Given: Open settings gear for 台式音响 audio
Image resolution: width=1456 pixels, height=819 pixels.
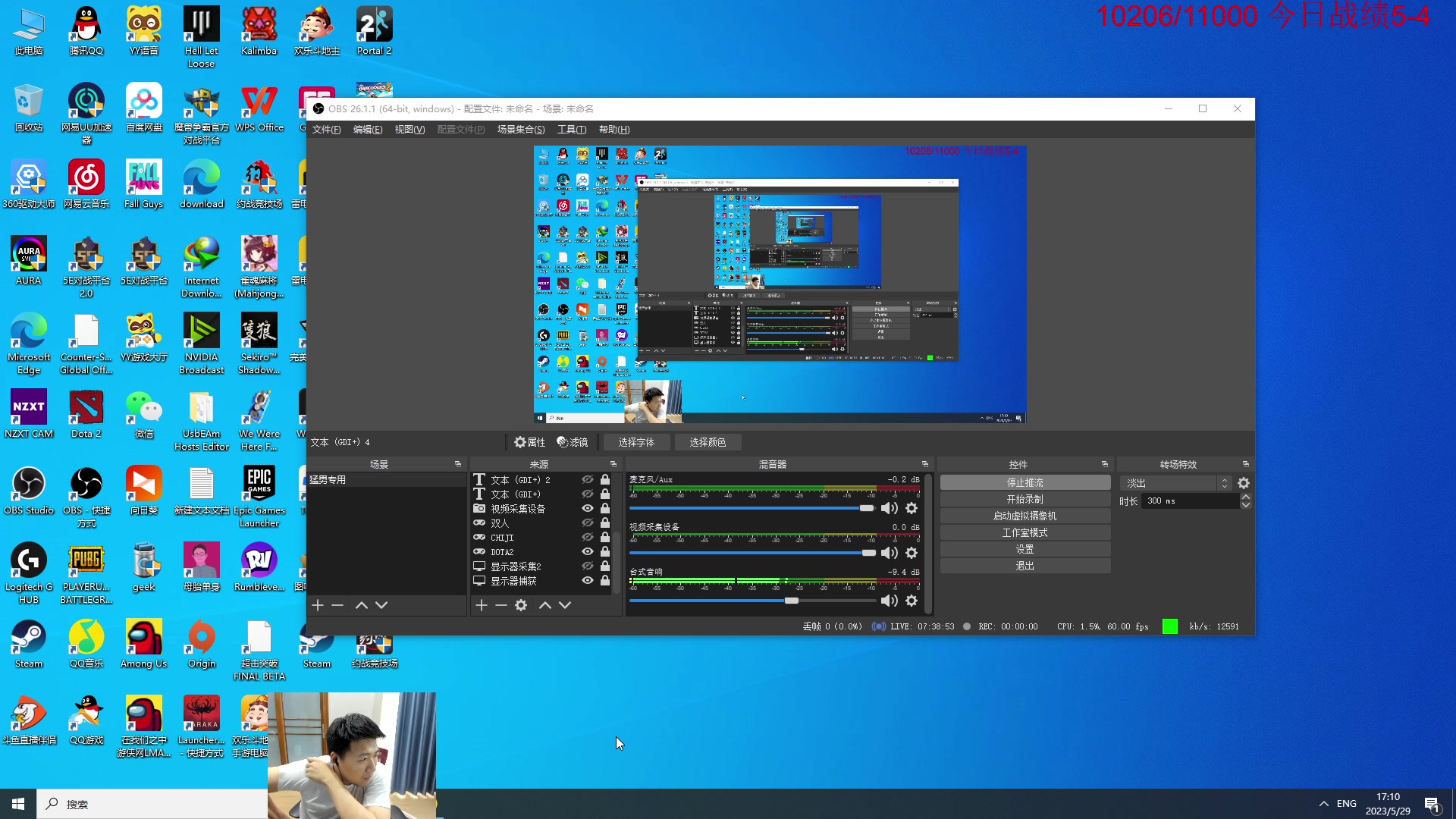Looking at the screenshot, I should click(x=912, y=601).
